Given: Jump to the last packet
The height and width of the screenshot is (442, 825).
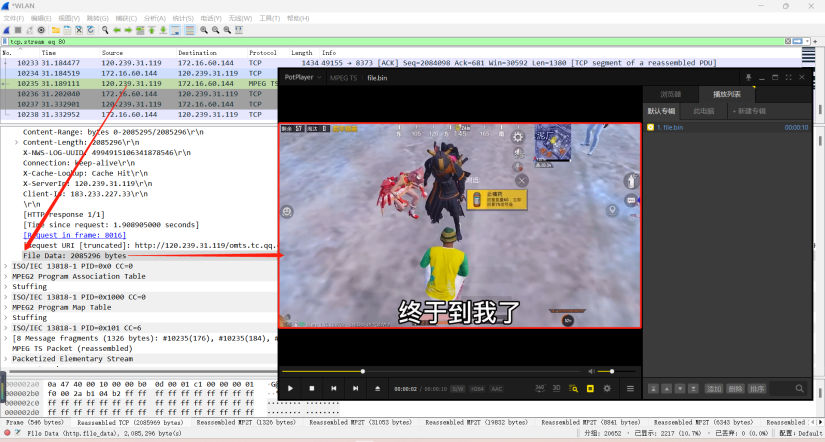Looking at the screenshot, I should (x=163, y=30).
